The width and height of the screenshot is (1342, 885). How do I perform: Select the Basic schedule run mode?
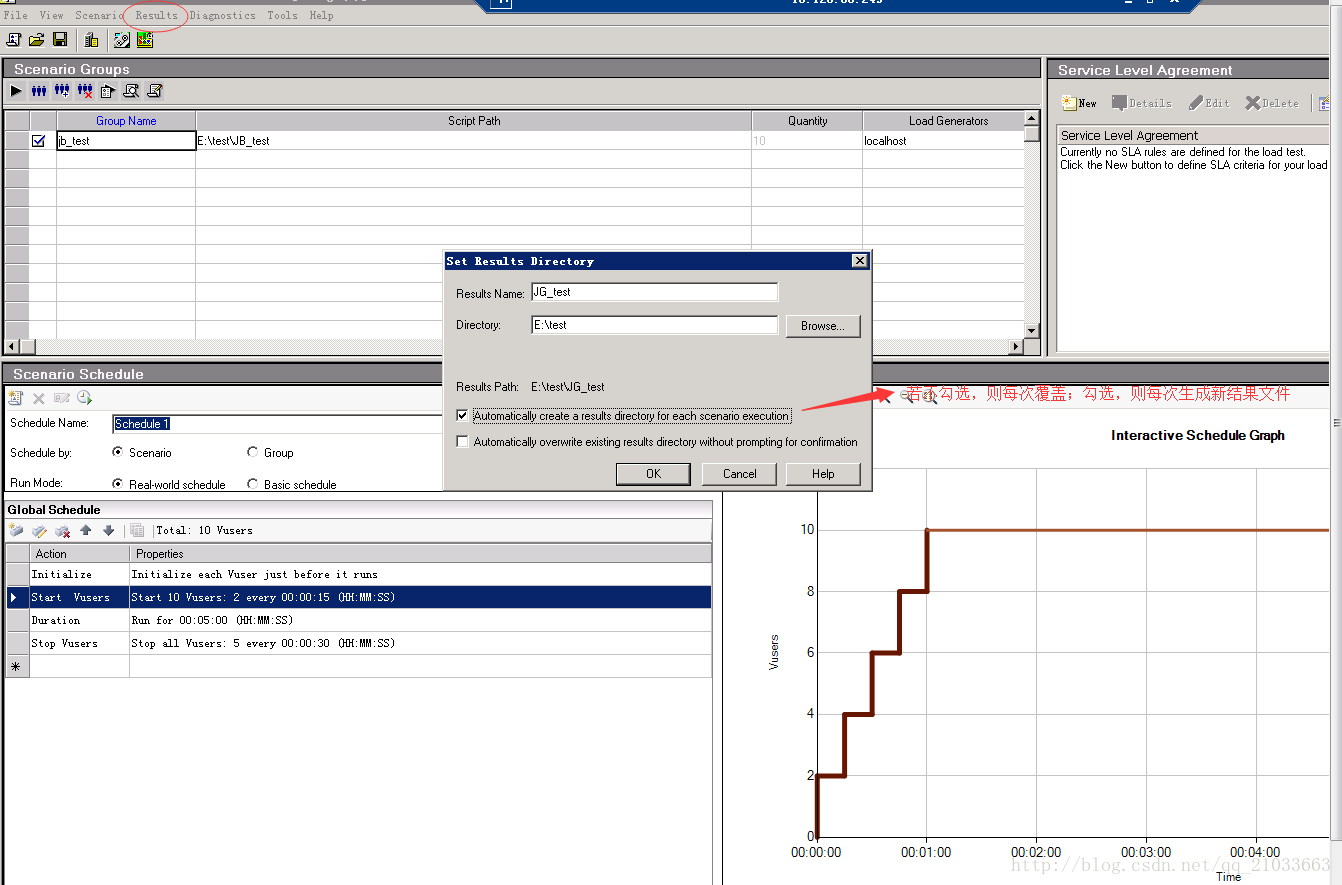(x=253, y=484)
